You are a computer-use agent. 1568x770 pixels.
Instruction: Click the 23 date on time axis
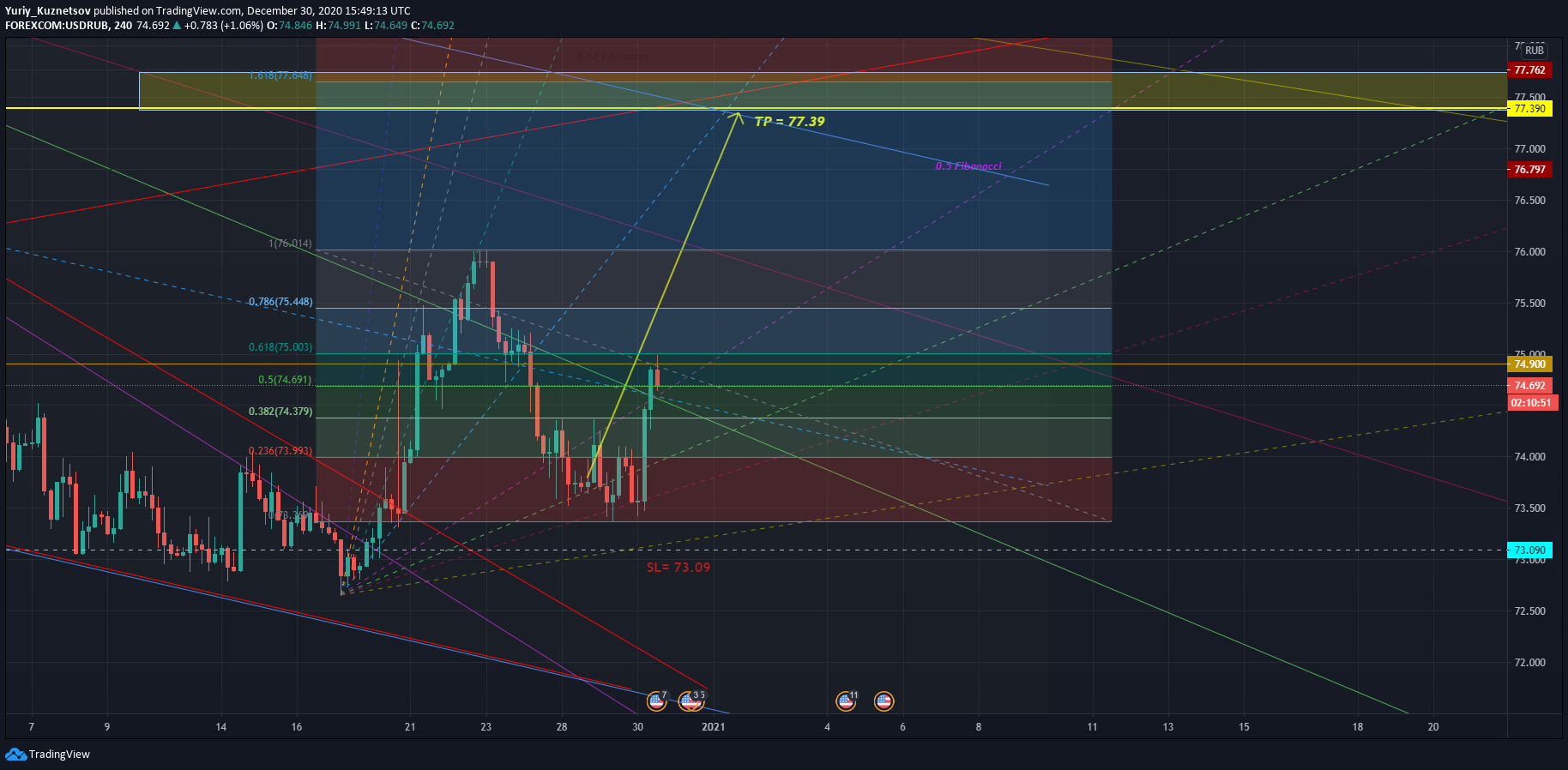485,727
